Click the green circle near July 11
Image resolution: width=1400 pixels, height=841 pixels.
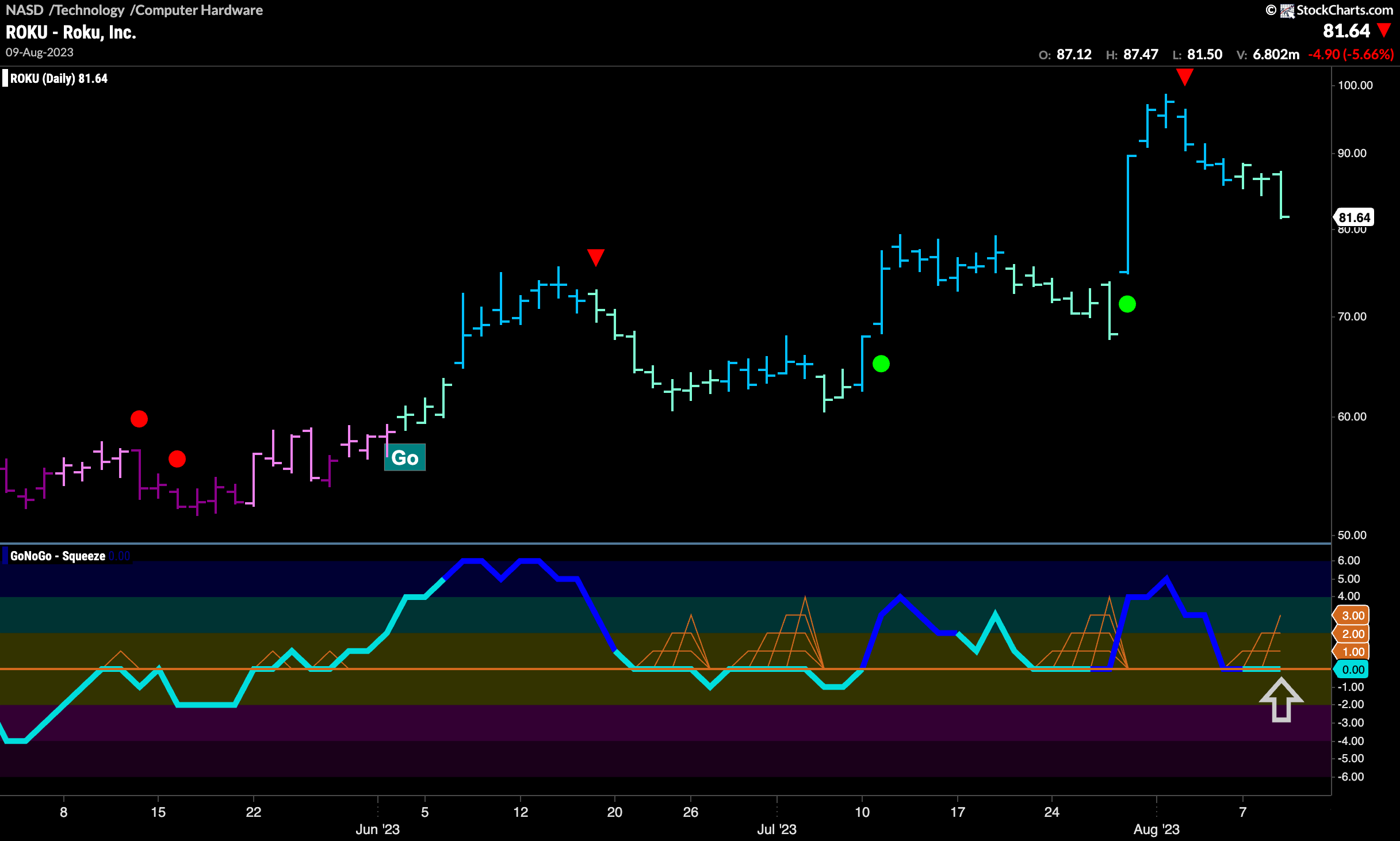[881, 364]
